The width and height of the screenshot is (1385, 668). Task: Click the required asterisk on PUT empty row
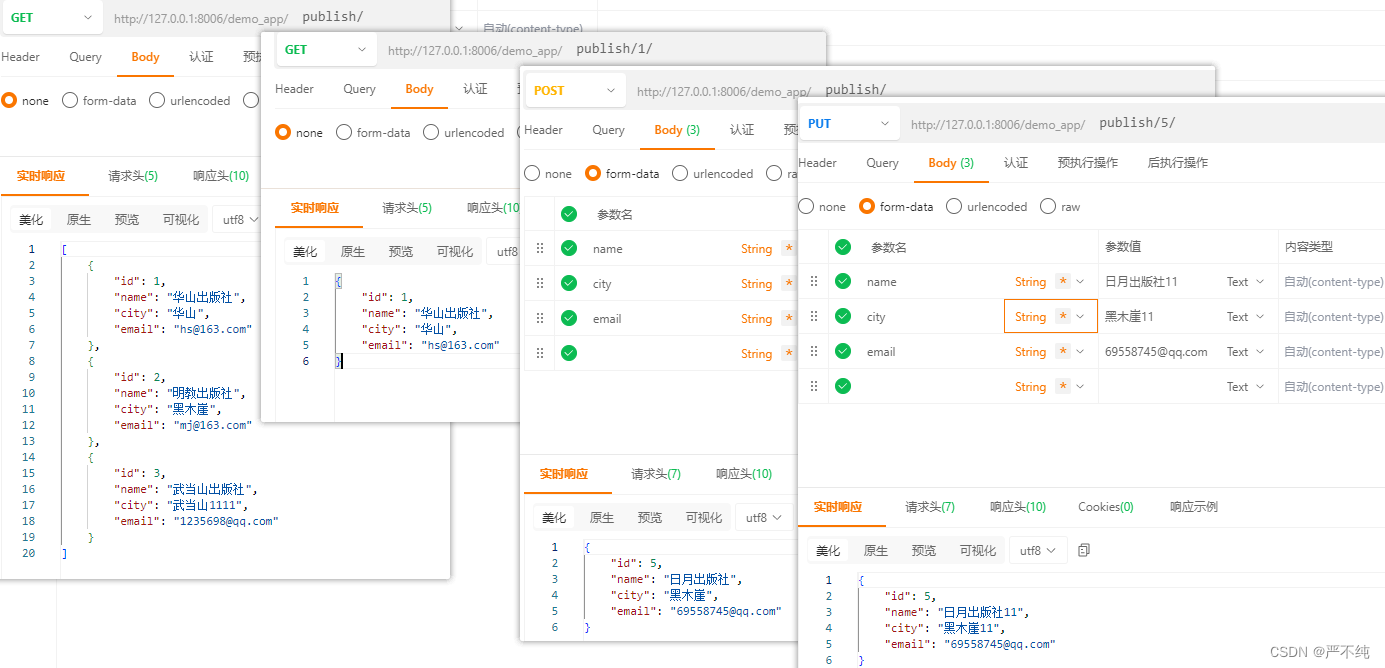(1063, 387)
